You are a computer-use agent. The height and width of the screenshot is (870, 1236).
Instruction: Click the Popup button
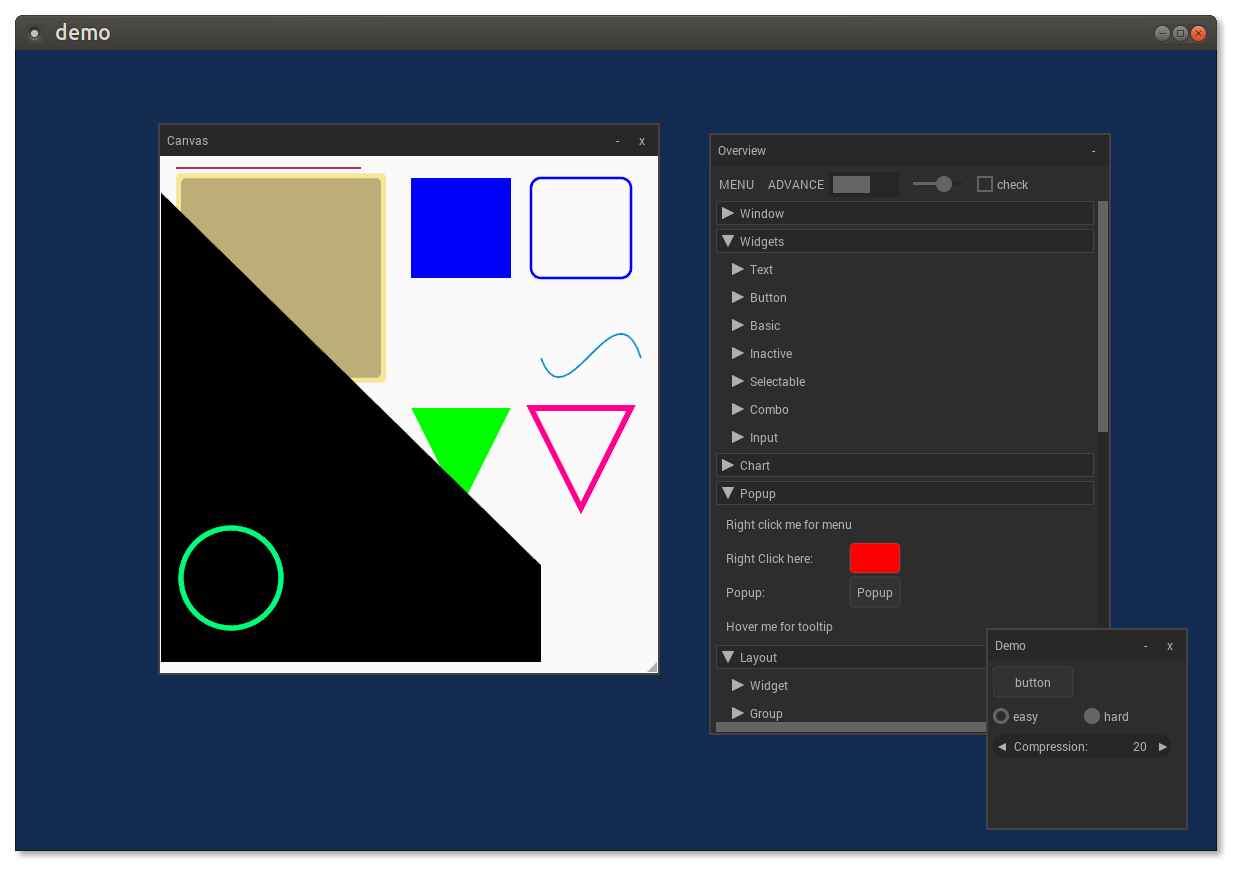[875, 592]
